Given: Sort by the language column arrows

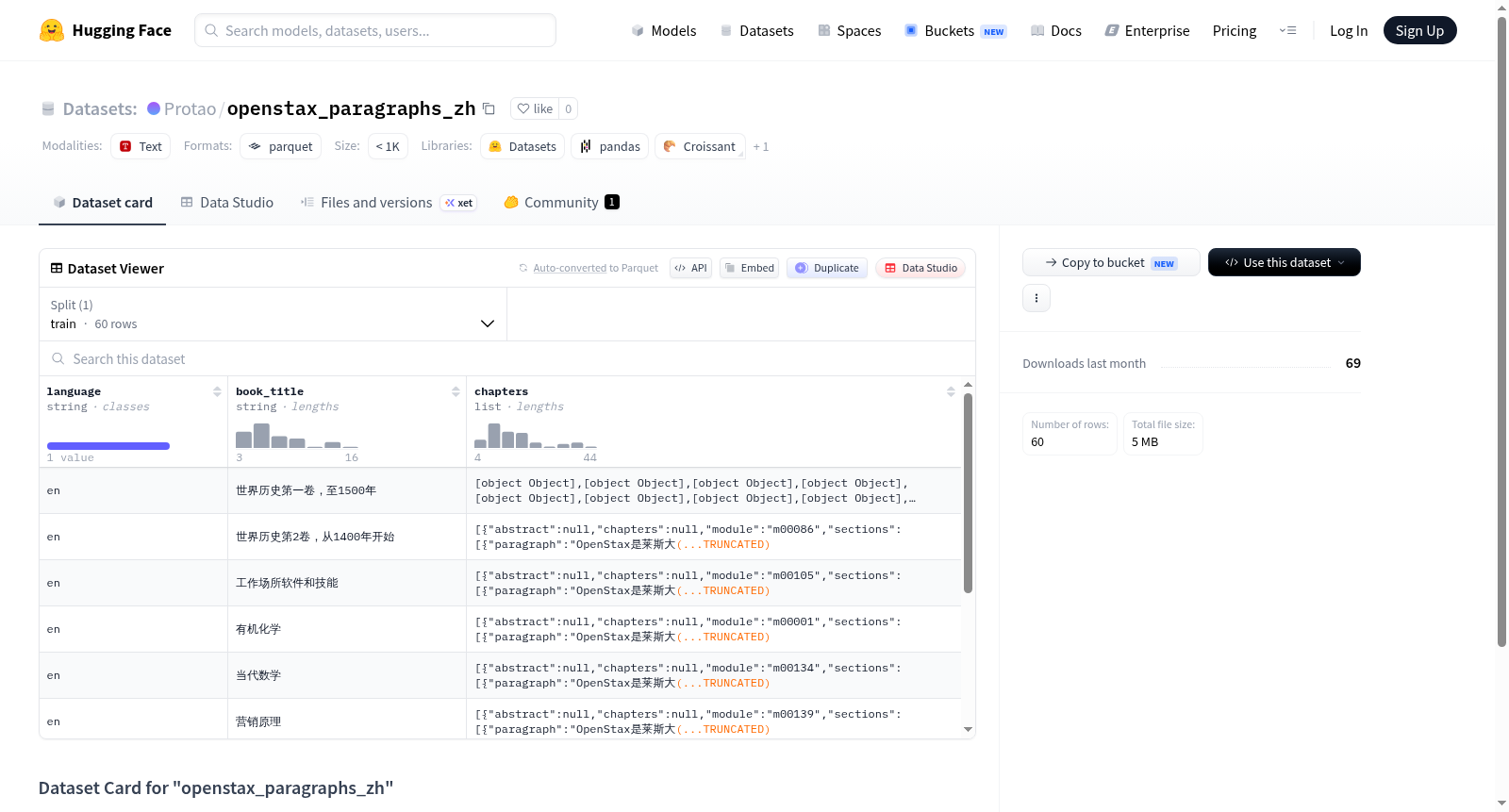Looking at the screenshot, I should [x=217, y=391].
